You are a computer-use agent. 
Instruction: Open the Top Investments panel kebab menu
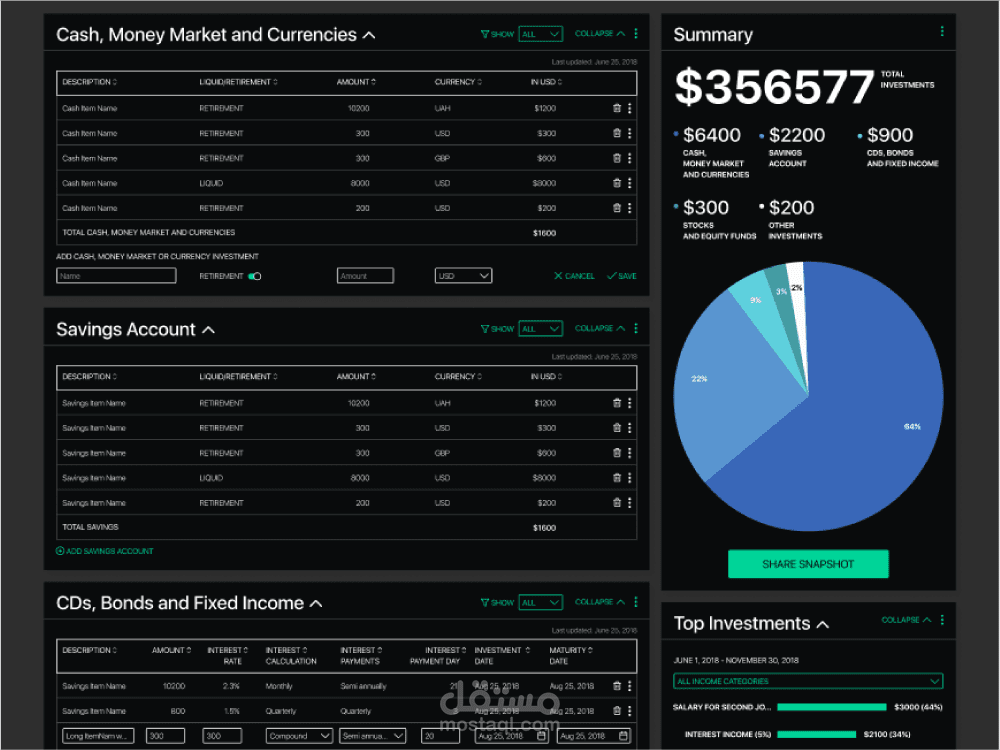point(942,619)
